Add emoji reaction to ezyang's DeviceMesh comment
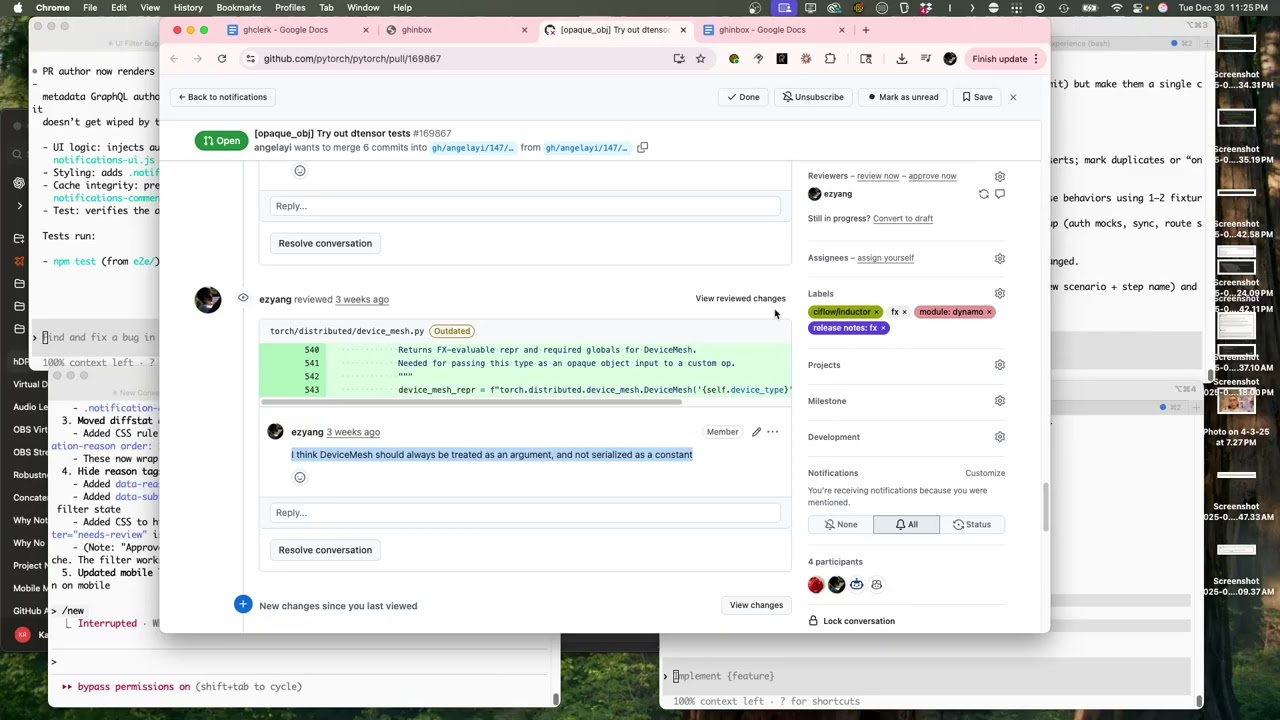The width and height of the screenshot is (1280, 720). [299, 477]
